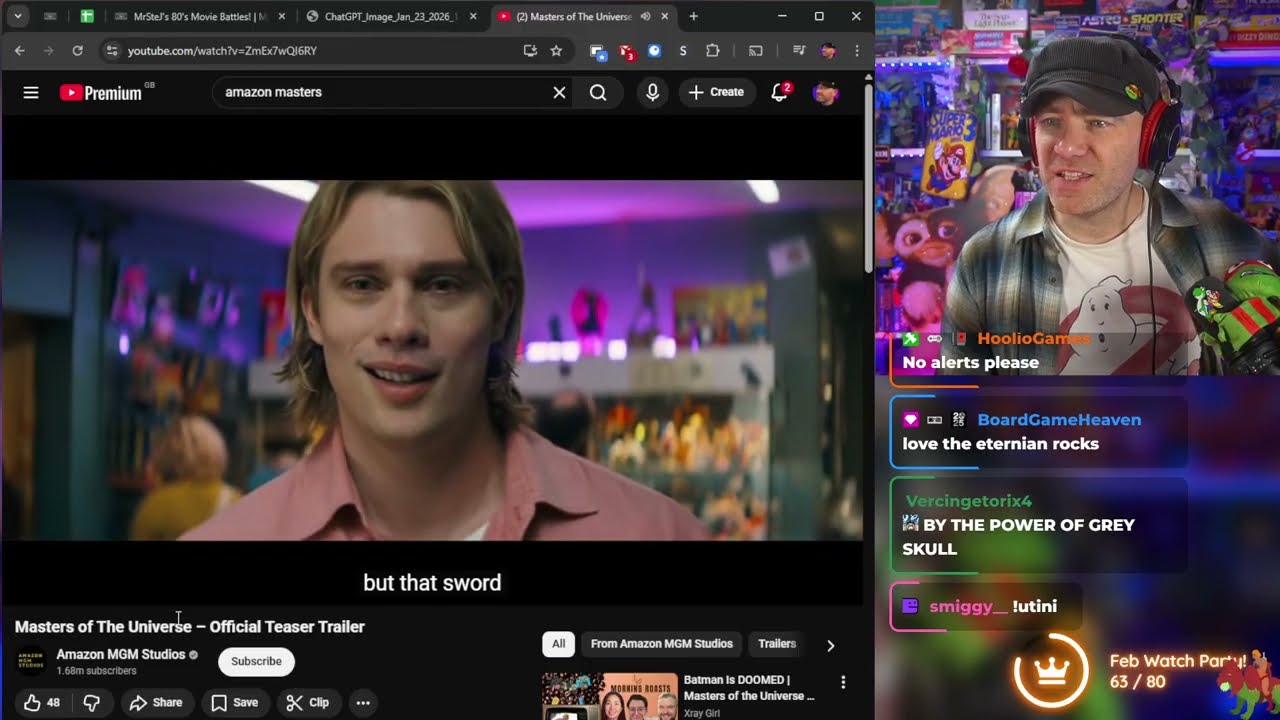Open the Cast icon in the Chrome toolbar

756,50
